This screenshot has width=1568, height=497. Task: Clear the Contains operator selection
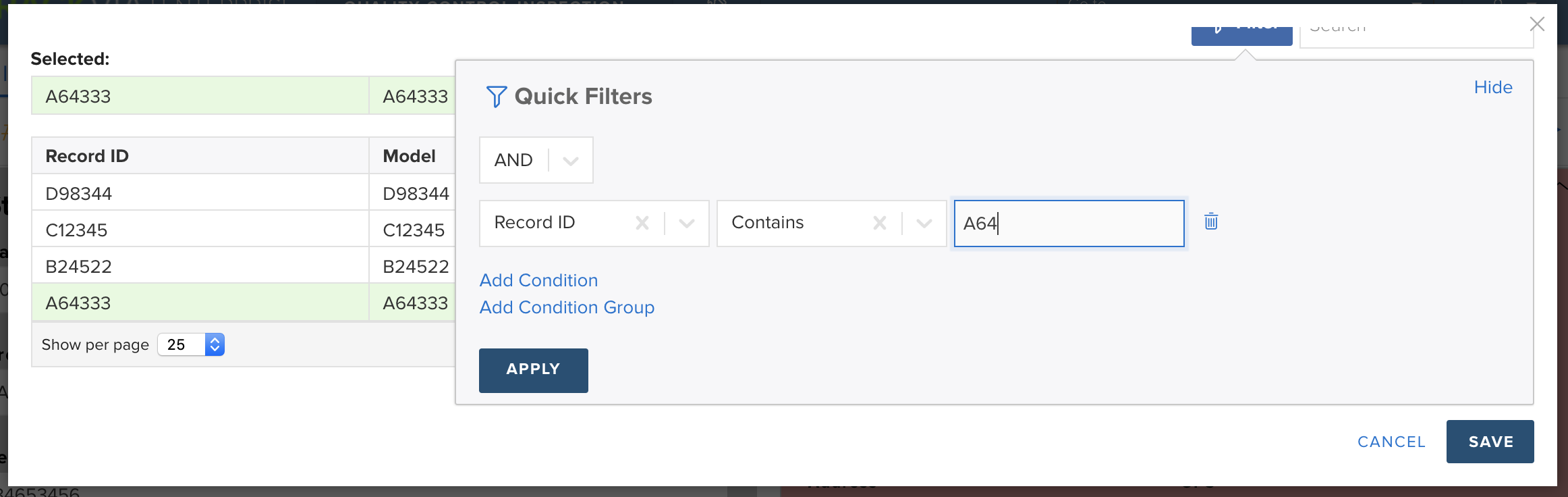coord(880,223)
